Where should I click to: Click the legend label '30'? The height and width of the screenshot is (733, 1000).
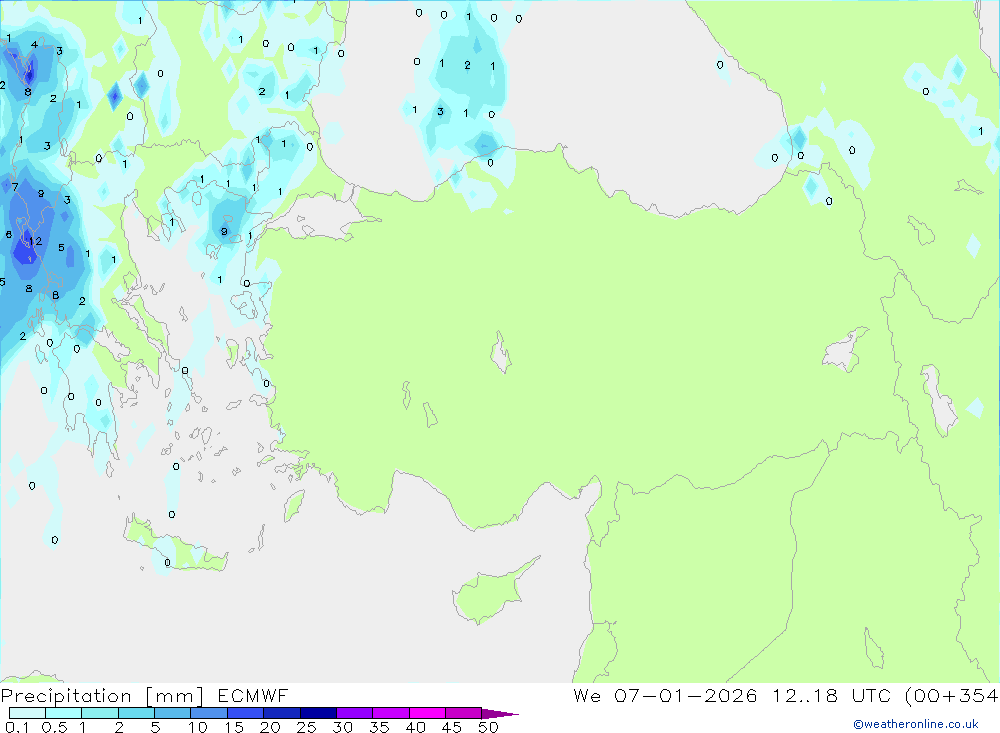tap(342, 727)
